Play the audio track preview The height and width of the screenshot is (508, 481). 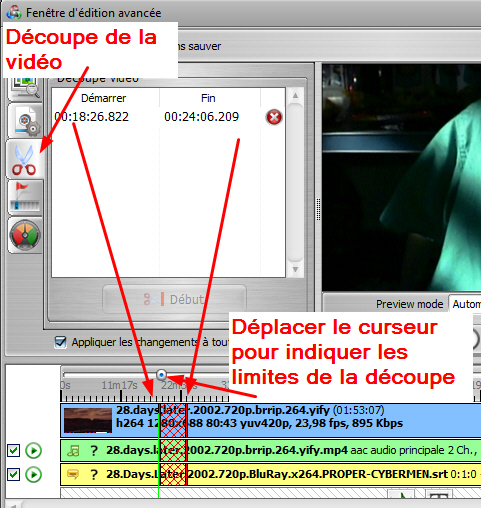coord(34,451)
